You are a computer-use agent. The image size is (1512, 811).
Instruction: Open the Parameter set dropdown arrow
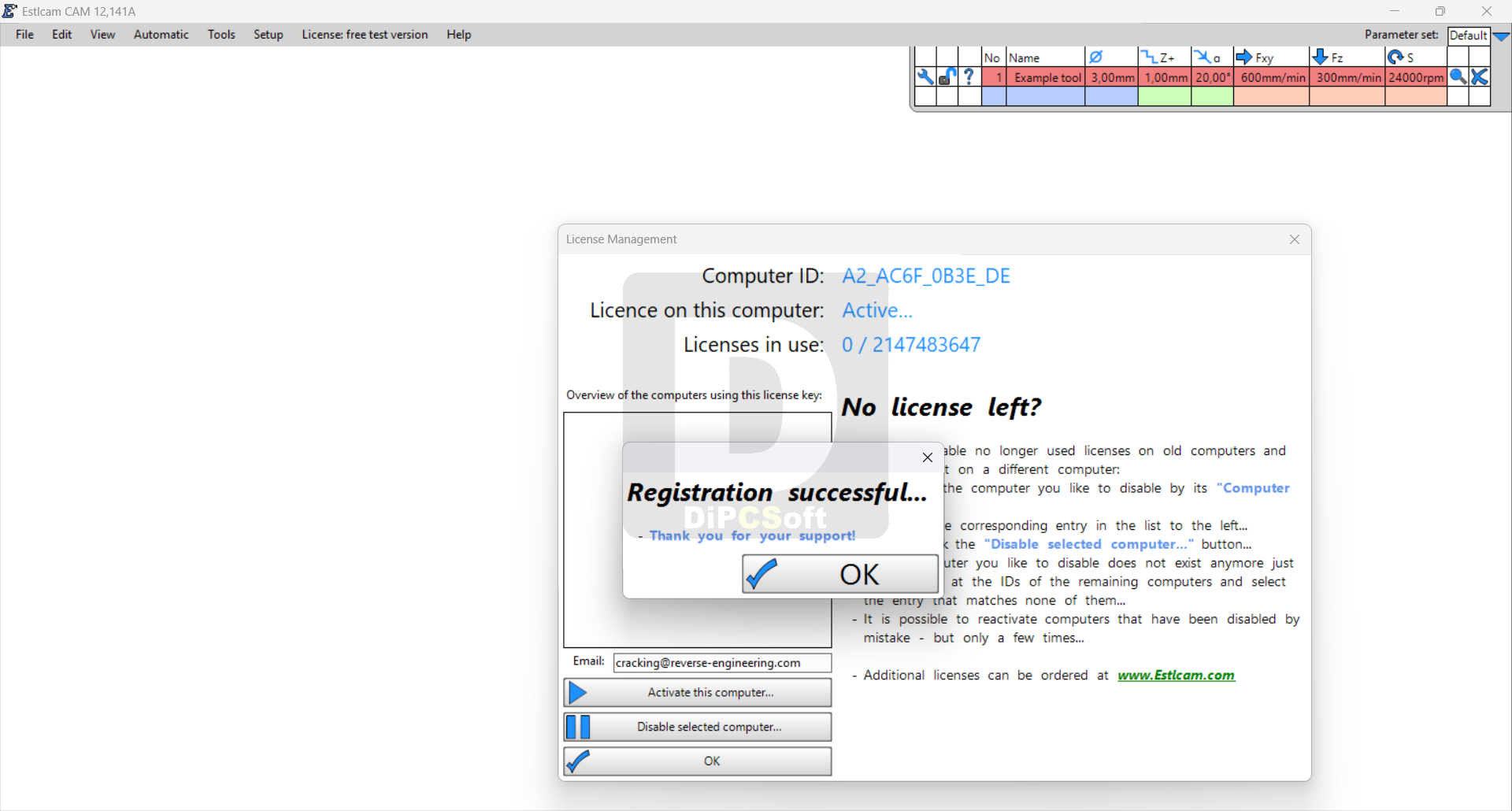1502,35
